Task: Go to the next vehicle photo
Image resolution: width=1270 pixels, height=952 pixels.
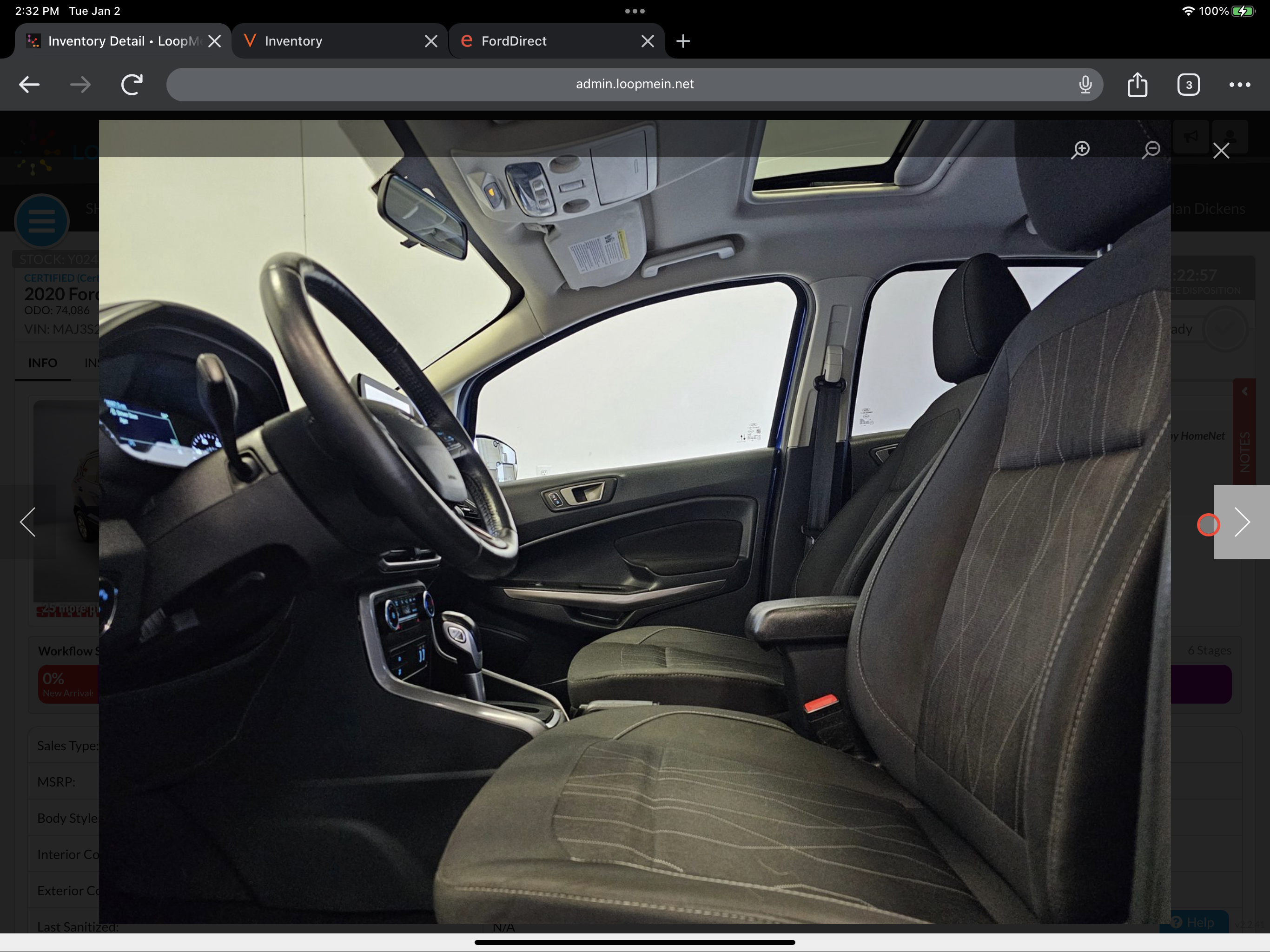Action: pos(1242,522)
